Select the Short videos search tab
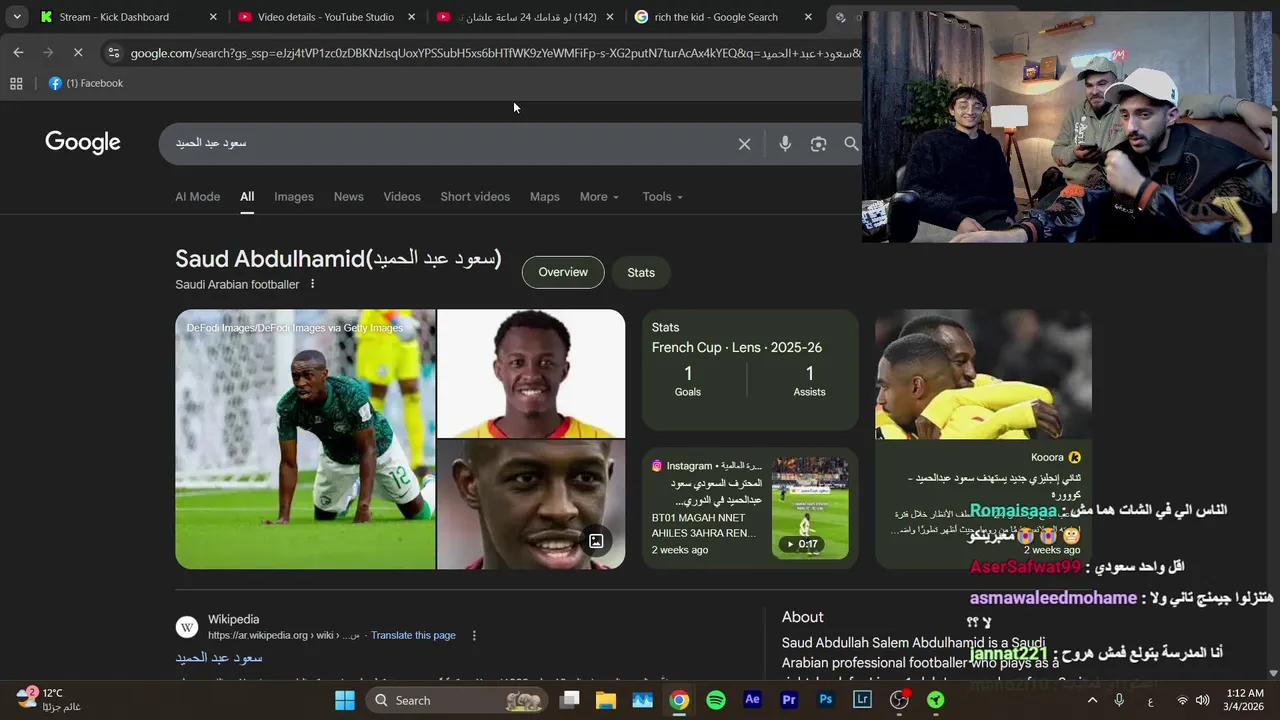This screenshot has width=1280, height=720. tap(475, 197)
